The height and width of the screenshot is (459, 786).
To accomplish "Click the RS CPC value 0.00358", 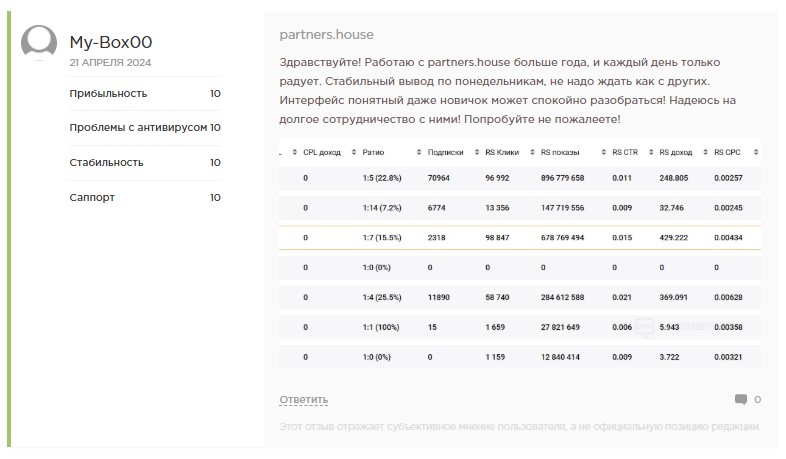I will pos(728,327).
